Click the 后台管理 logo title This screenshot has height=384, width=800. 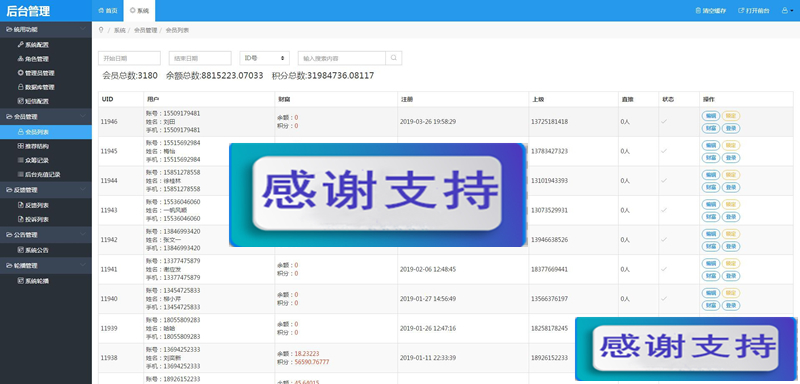28,11
